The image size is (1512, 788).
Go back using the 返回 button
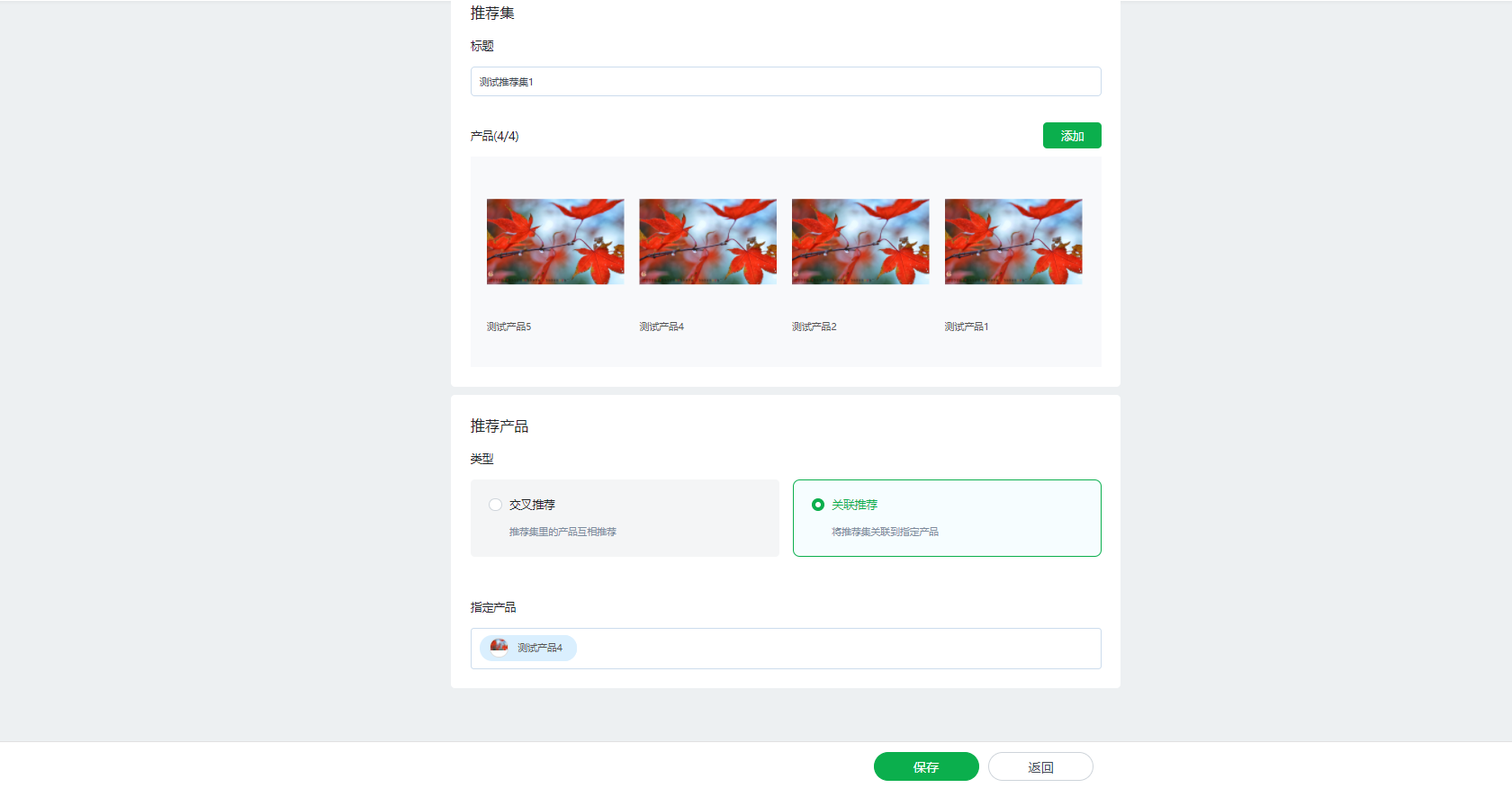pos(1040,766)
